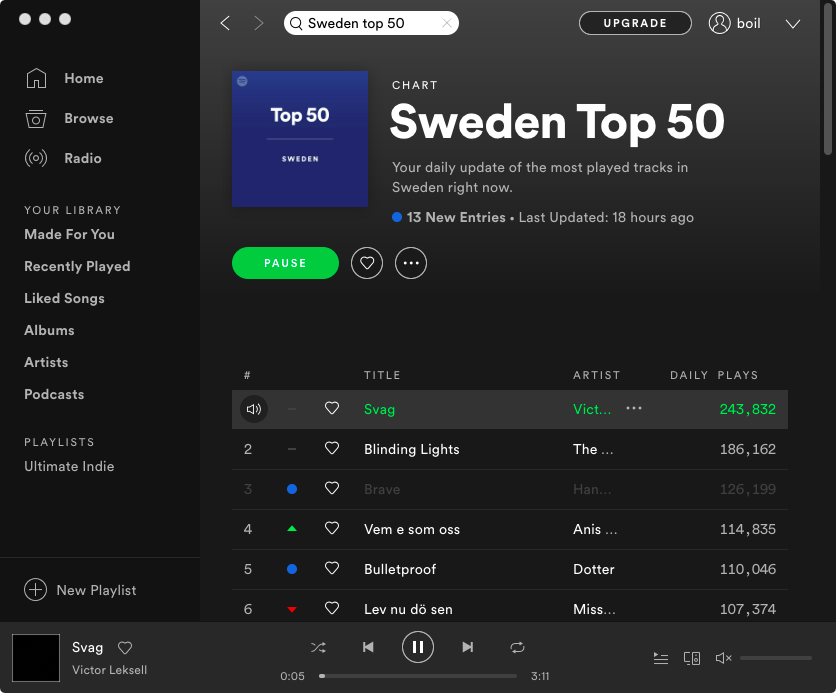Screen dimensions: 836x693
Task: Open the boil user profile
Action: pyautogui.click(x=735, y=23)
